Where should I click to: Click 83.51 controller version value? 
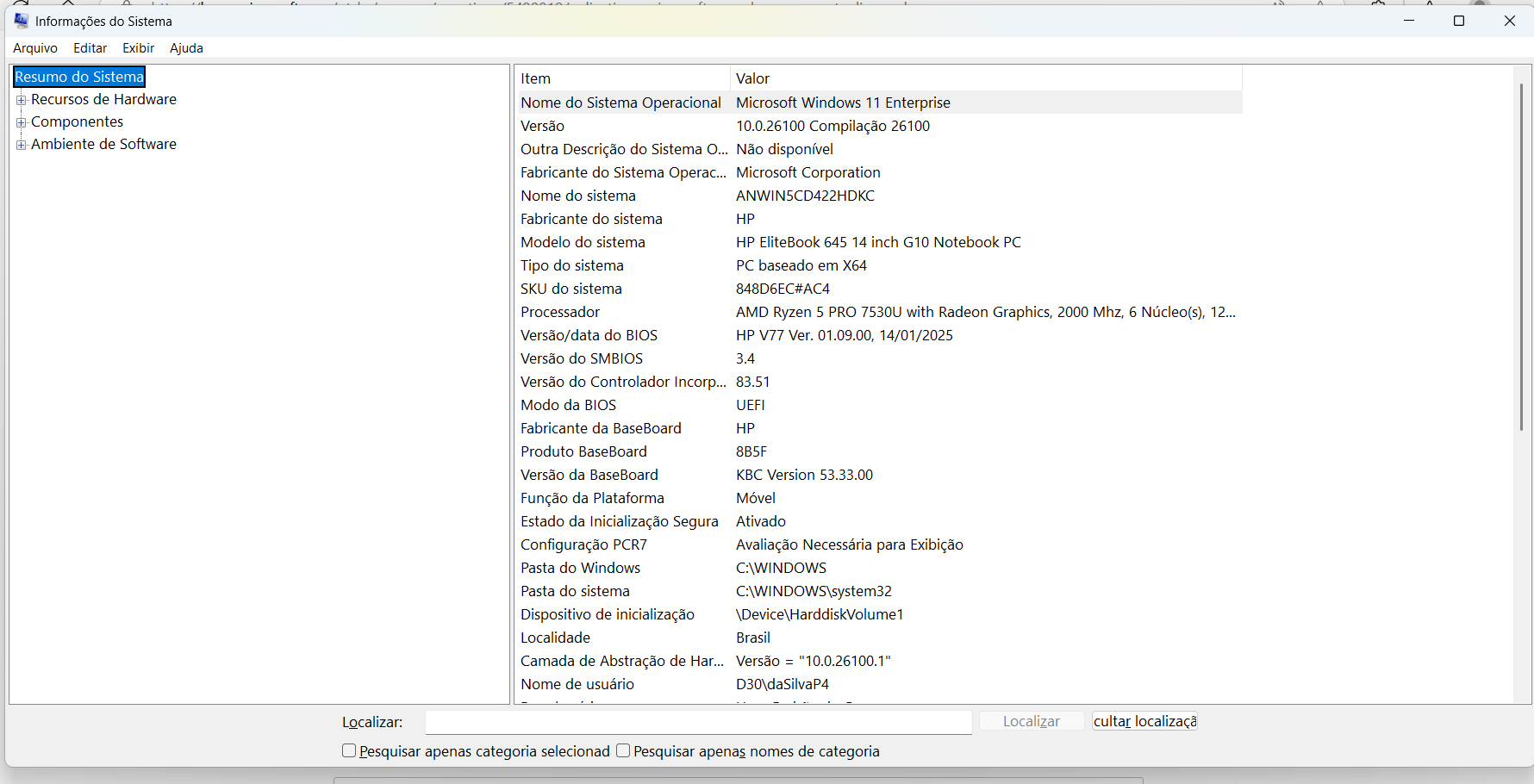(x=753, y=382)
